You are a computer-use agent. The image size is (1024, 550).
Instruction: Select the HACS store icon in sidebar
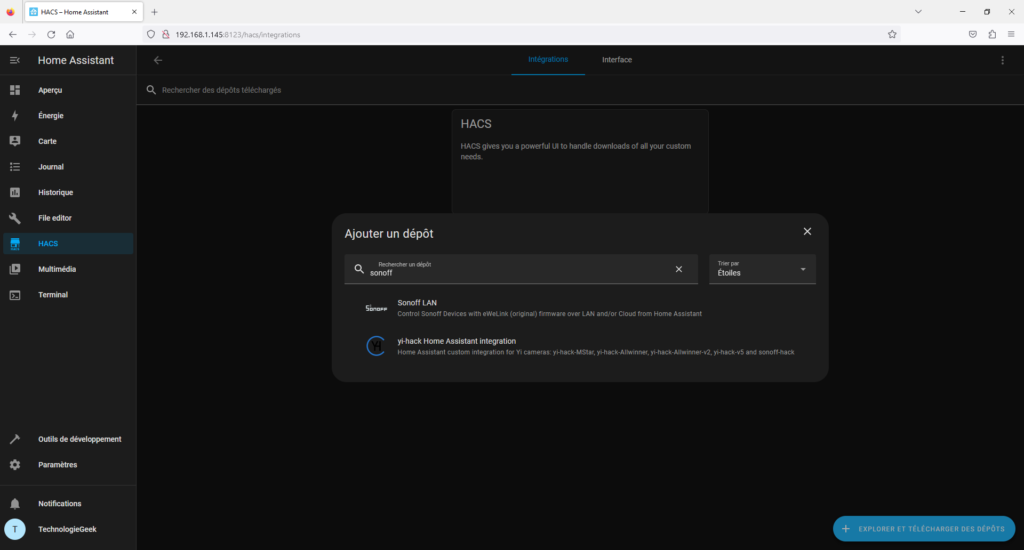pos(14,244)
